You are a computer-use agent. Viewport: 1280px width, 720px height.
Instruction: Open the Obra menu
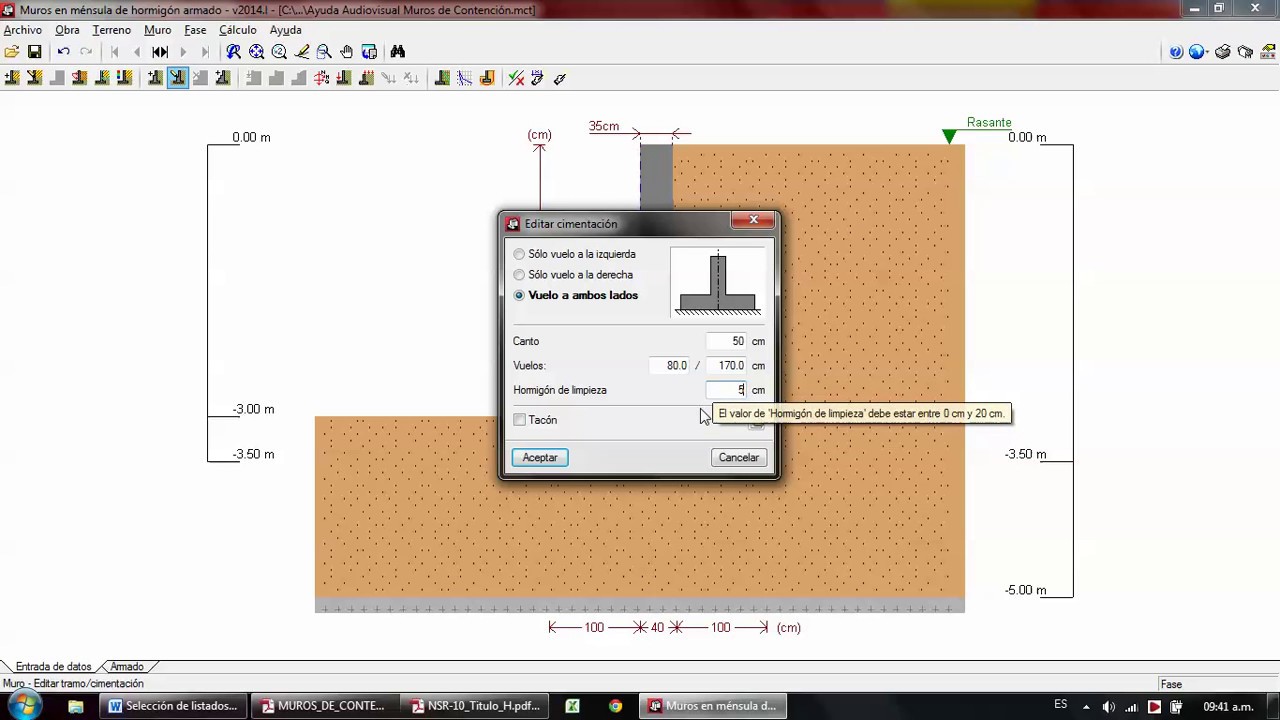coord(67,30)
